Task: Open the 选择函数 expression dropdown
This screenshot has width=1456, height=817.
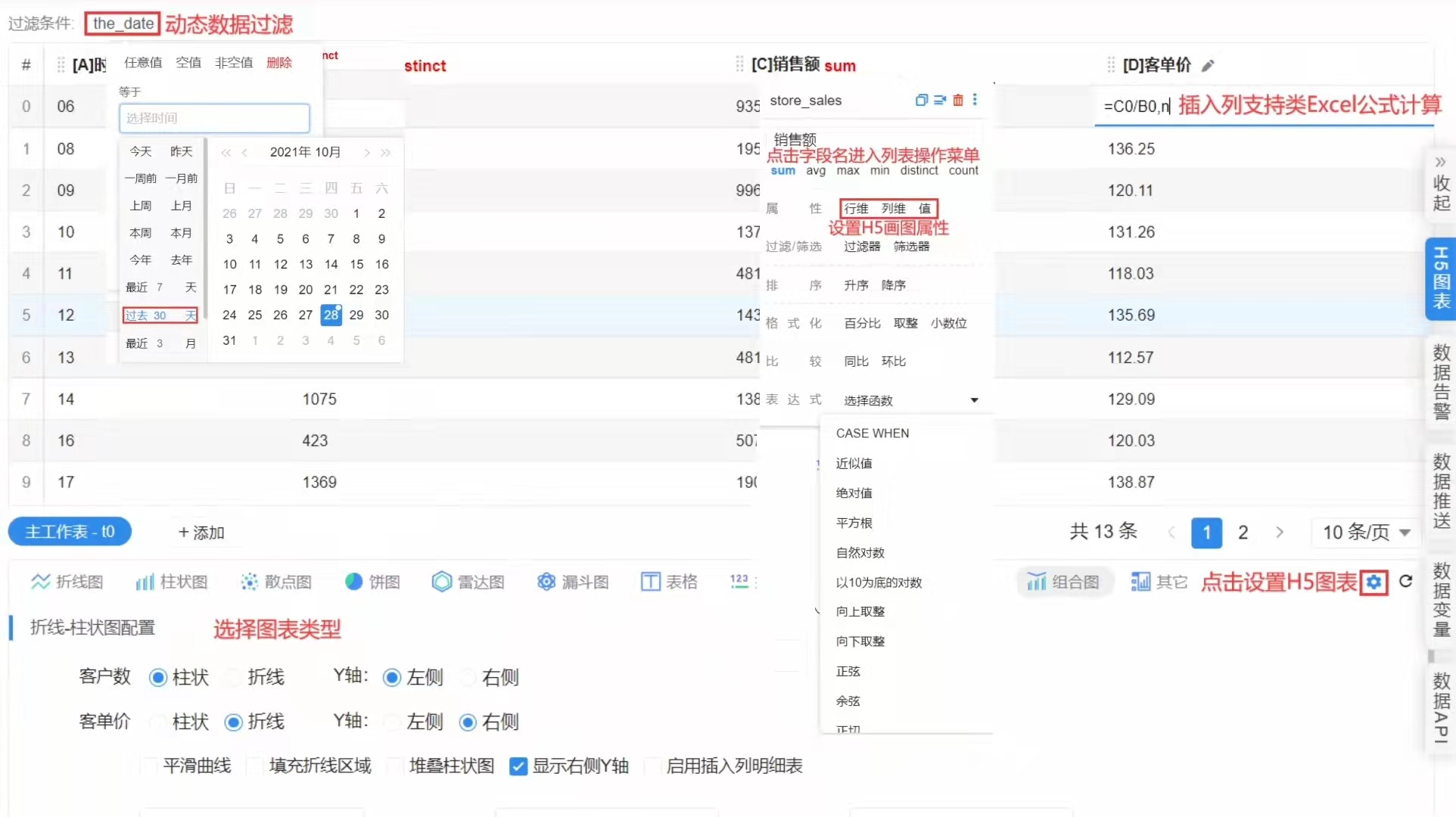Action: pyautogui.click(x=910, y=400)
